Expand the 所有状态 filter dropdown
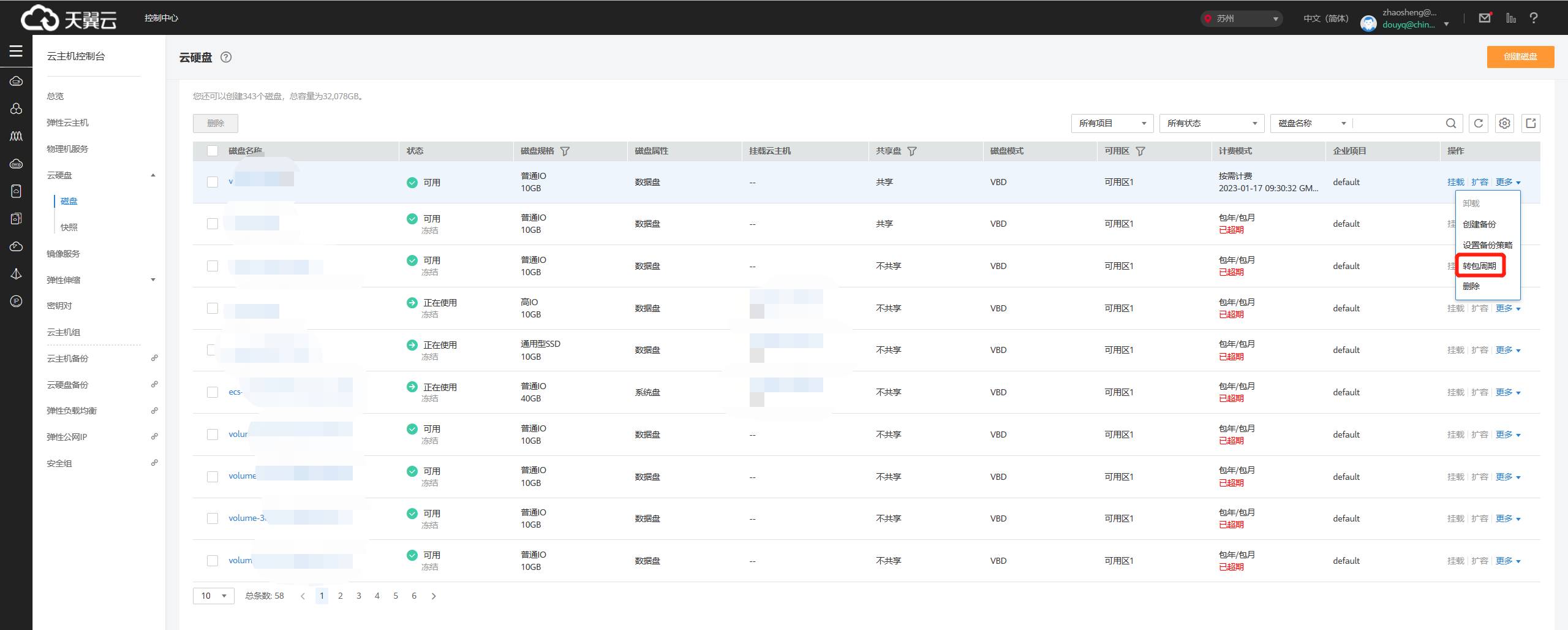1568x630 pixels. pyautogui.click(x=1211, y=123)
